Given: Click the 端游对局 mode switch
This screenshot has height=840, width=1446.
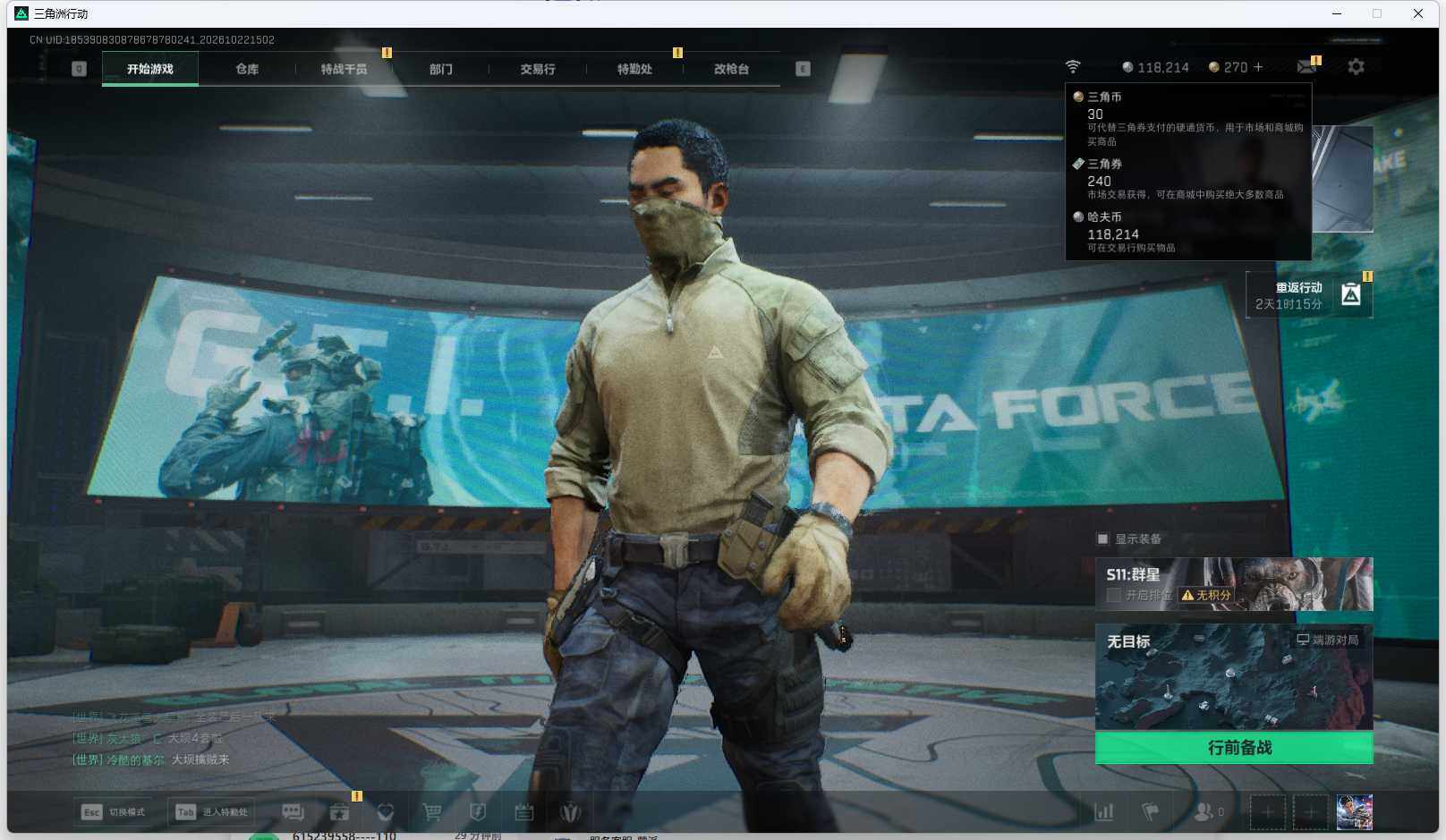Looking at the screenshot, I should (x=1328, y=640).
